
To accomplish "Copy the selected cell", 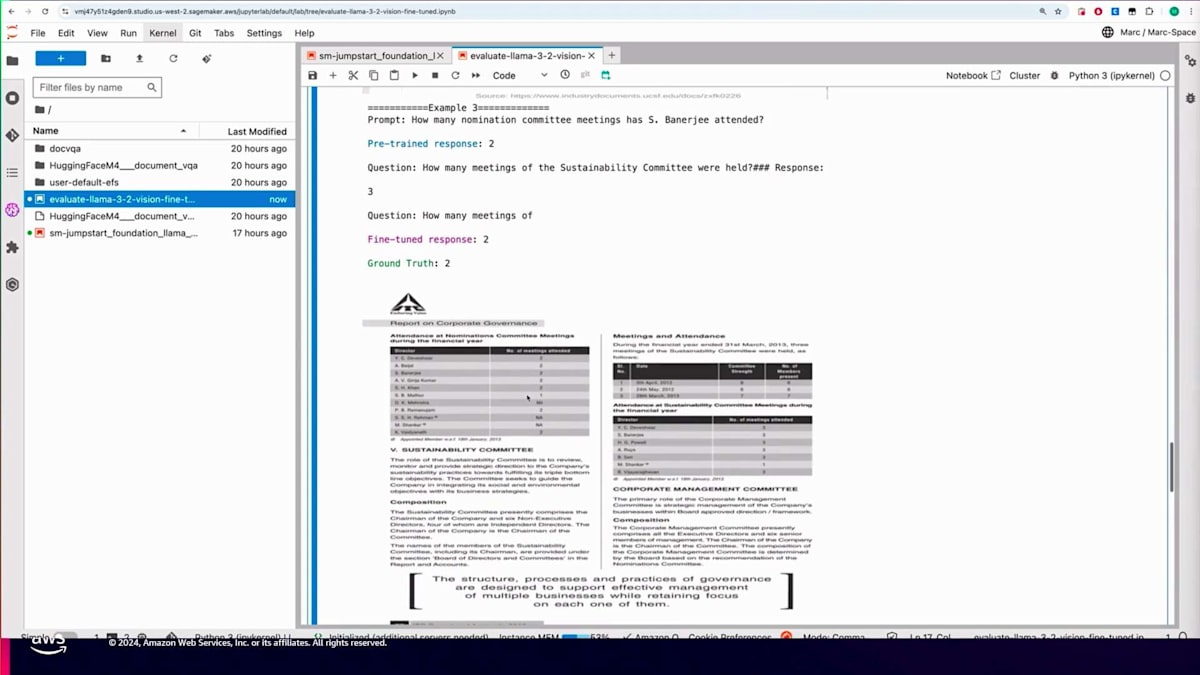I will 374,75.
